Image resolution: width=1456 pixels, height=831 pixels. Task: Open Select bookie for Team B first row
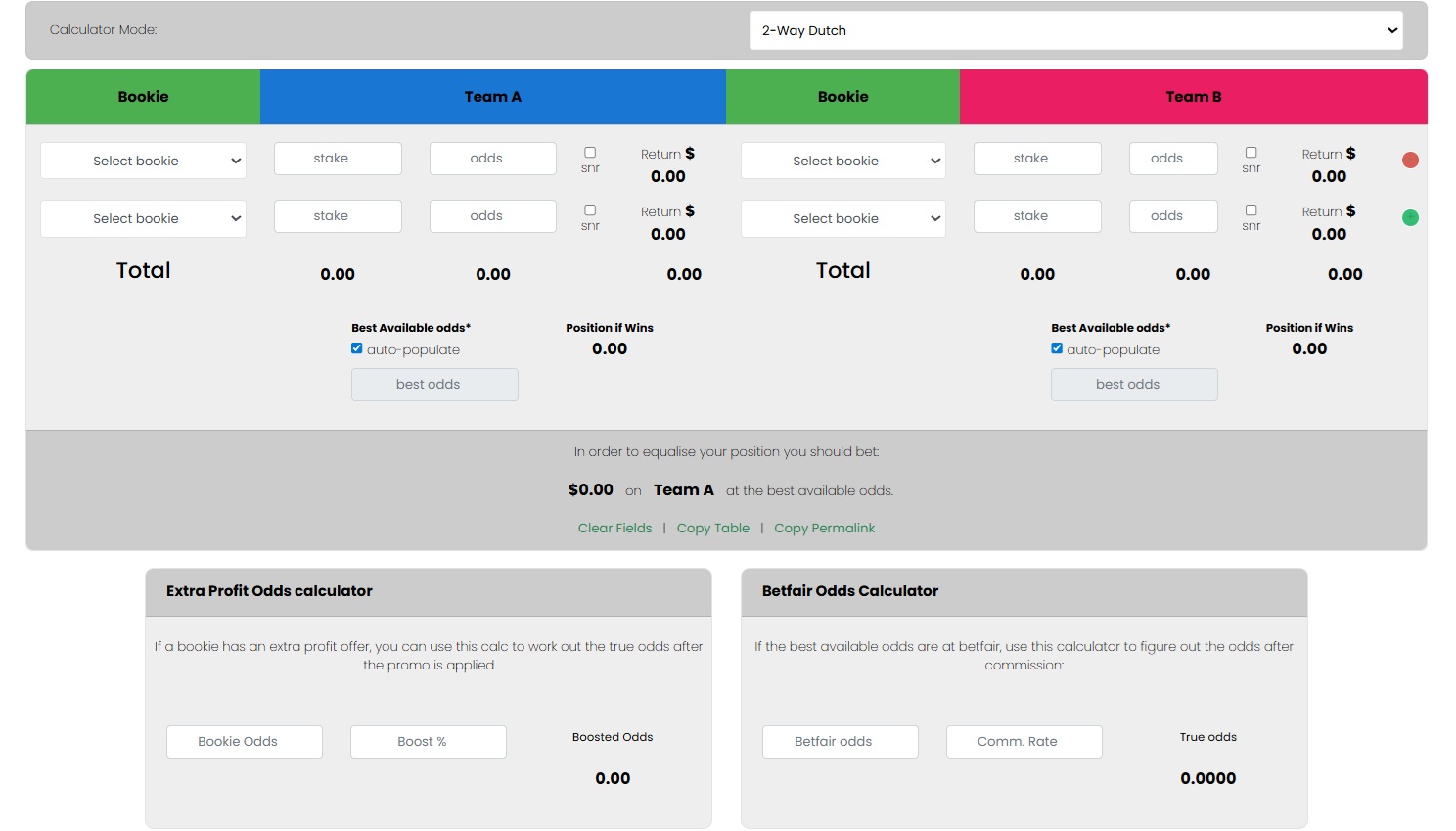(x=842, y=161)
